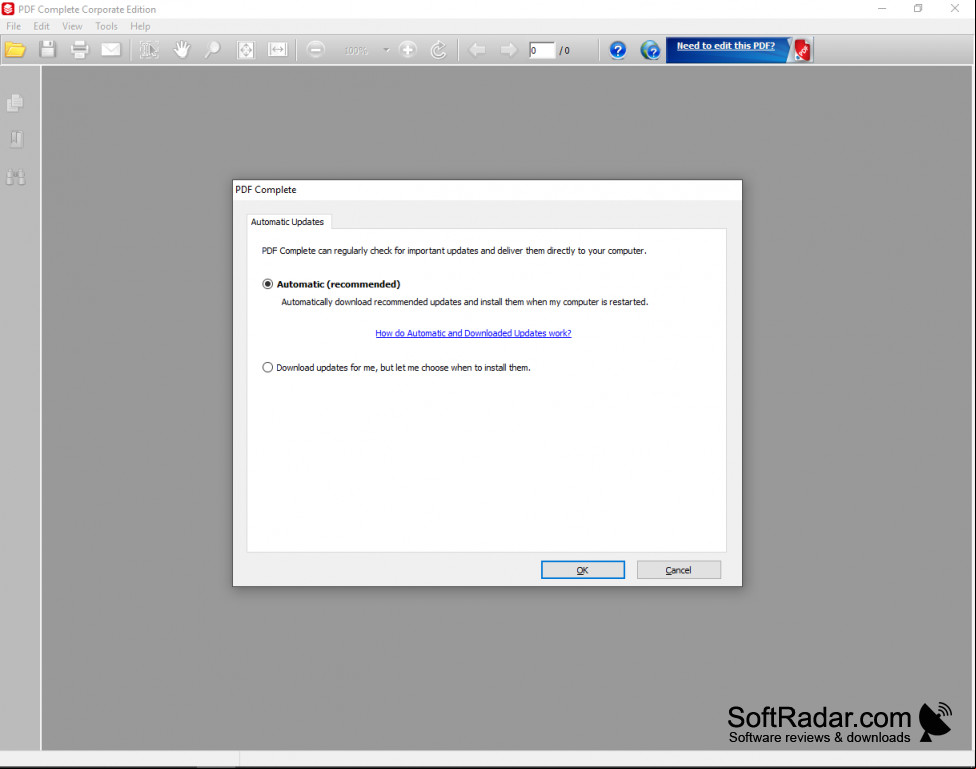Click the rotate page icon

tap(438, 50)
